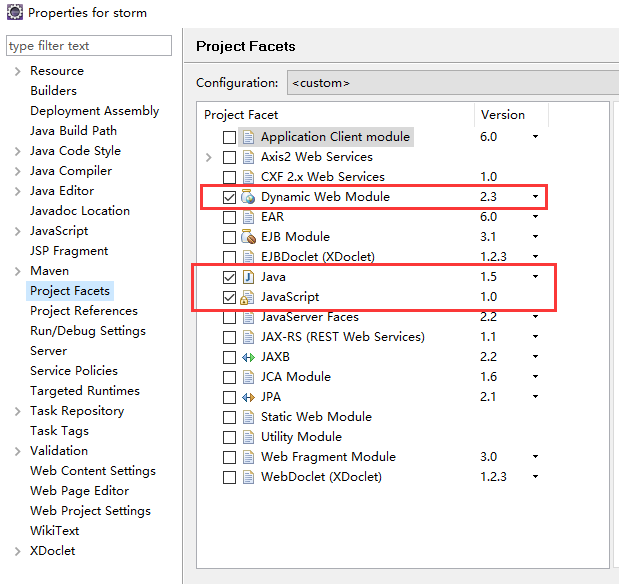
Task: Expand the Task Repository node
Action: (17, 411)
